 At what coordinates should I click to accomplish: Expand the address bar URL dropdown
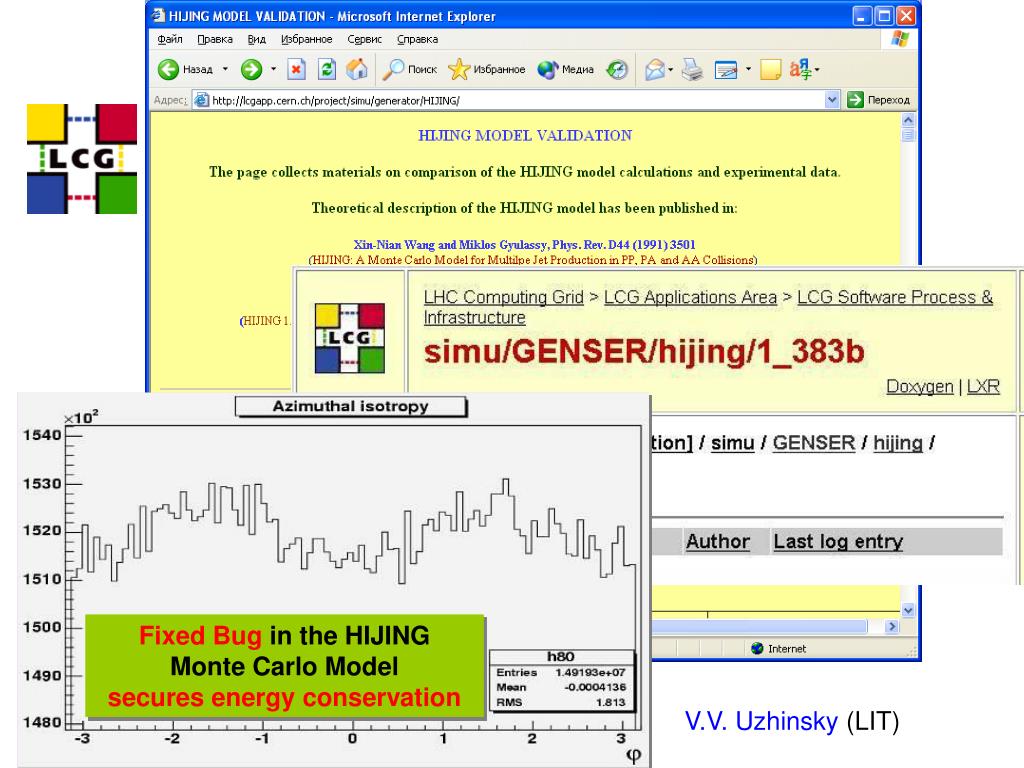coord(831,100)
